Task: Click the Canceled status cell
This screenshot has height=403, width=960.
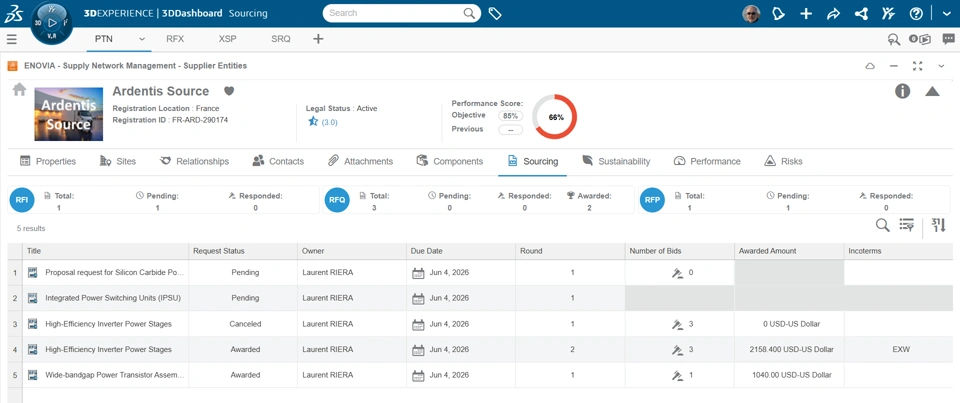Action: [x=245, y=324]
